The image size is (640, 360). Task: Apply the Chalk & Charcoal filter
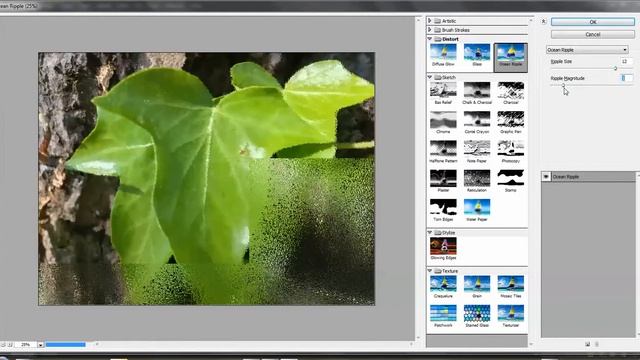pos(477,93)
